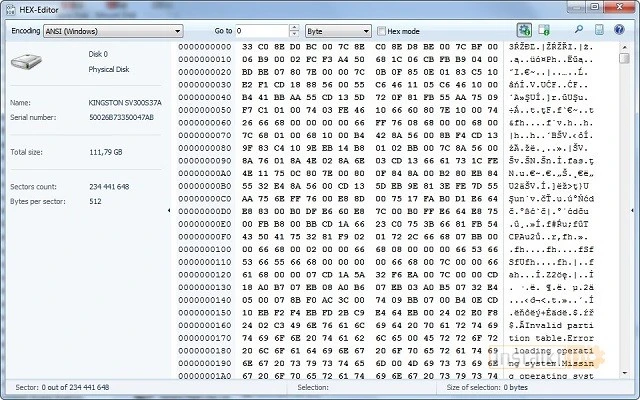Click the HEX-Editor title bar app icon
The image size is (640, 400).
pyautogui.click(x=11, y=9)
